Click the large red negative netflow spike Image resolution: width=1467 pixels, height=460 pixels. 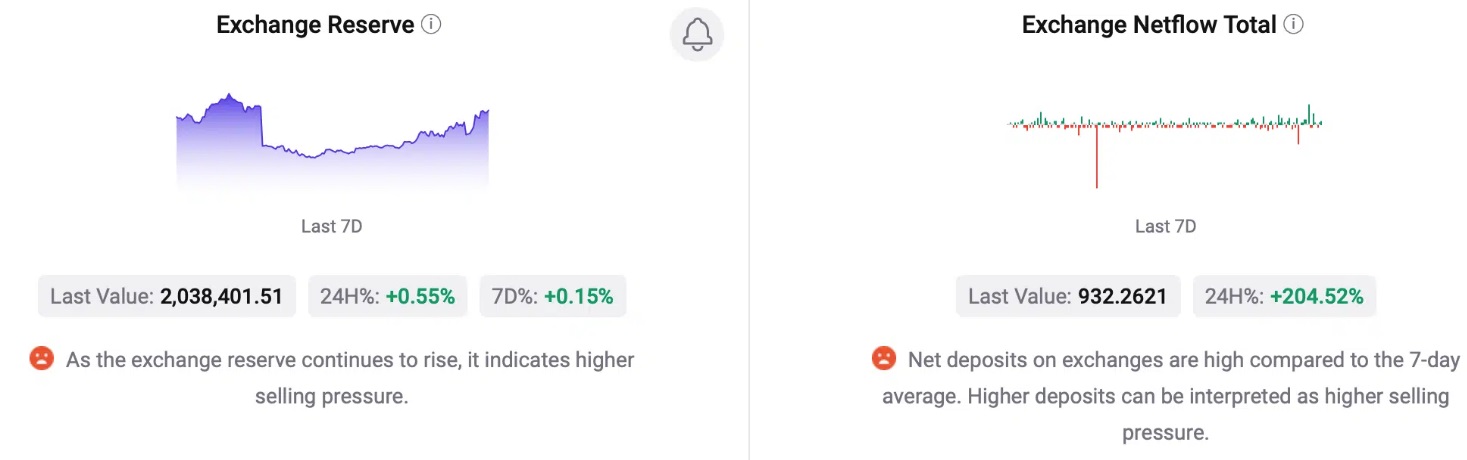1097,155
